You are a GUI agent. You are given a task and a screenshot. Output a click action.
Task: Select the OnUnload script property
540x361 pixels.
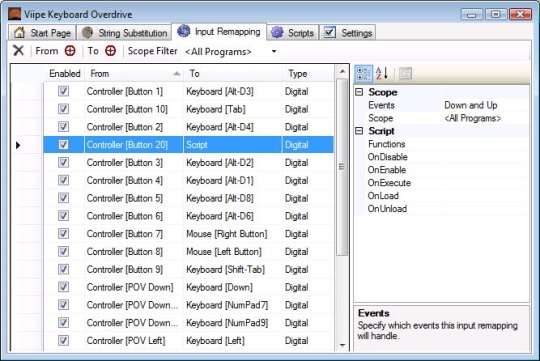[x=387, y=208]
